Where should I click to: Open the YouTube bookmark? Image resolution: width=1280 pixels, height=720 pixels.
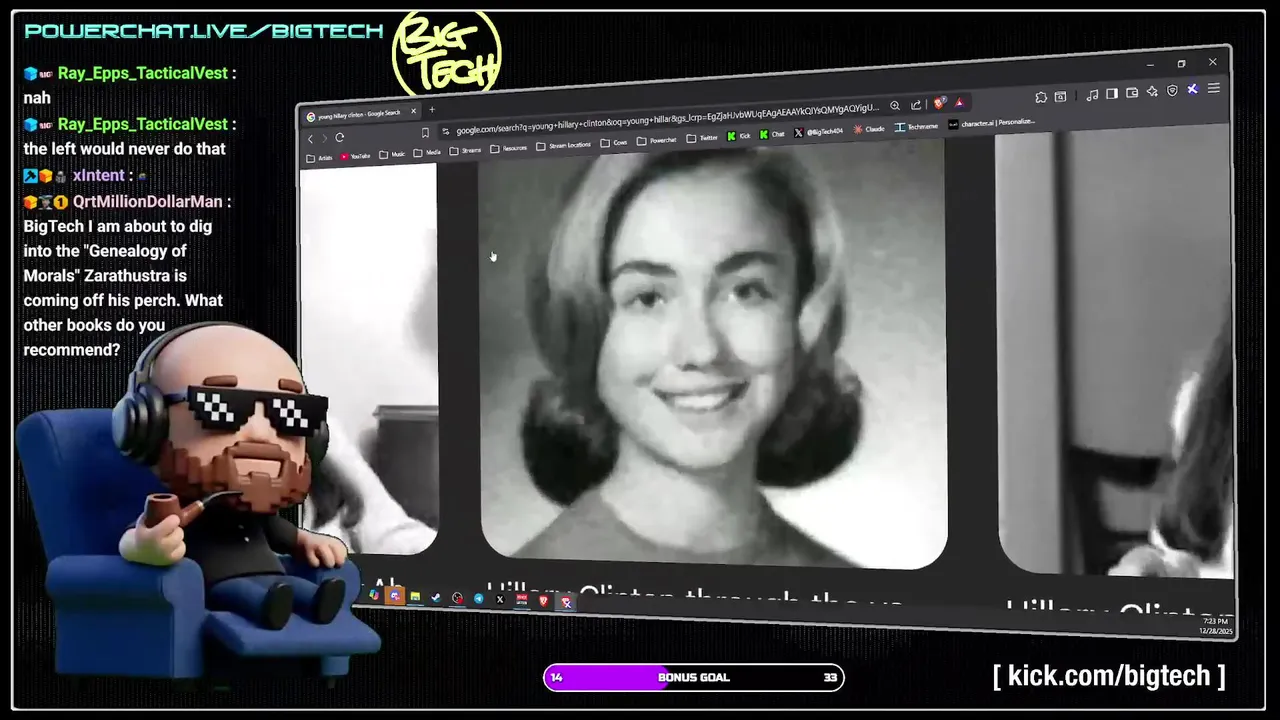point(355,156)
